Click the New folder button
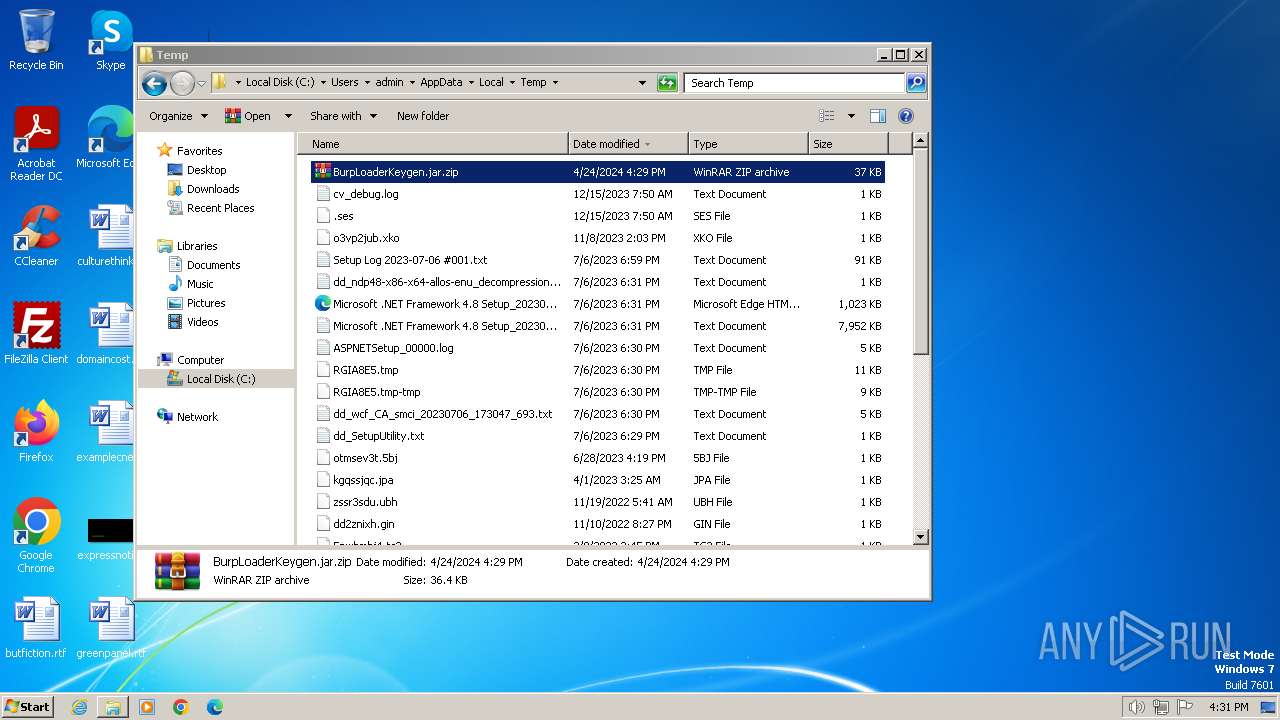The image size is (1280, 720). point(423,116)
